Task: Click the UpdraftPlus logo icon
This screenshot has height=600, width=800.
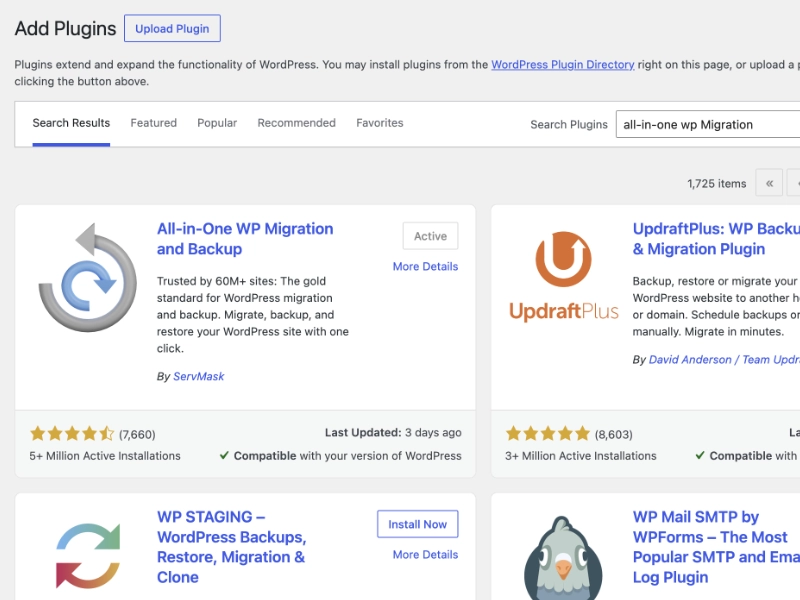Action: point(564,276)
